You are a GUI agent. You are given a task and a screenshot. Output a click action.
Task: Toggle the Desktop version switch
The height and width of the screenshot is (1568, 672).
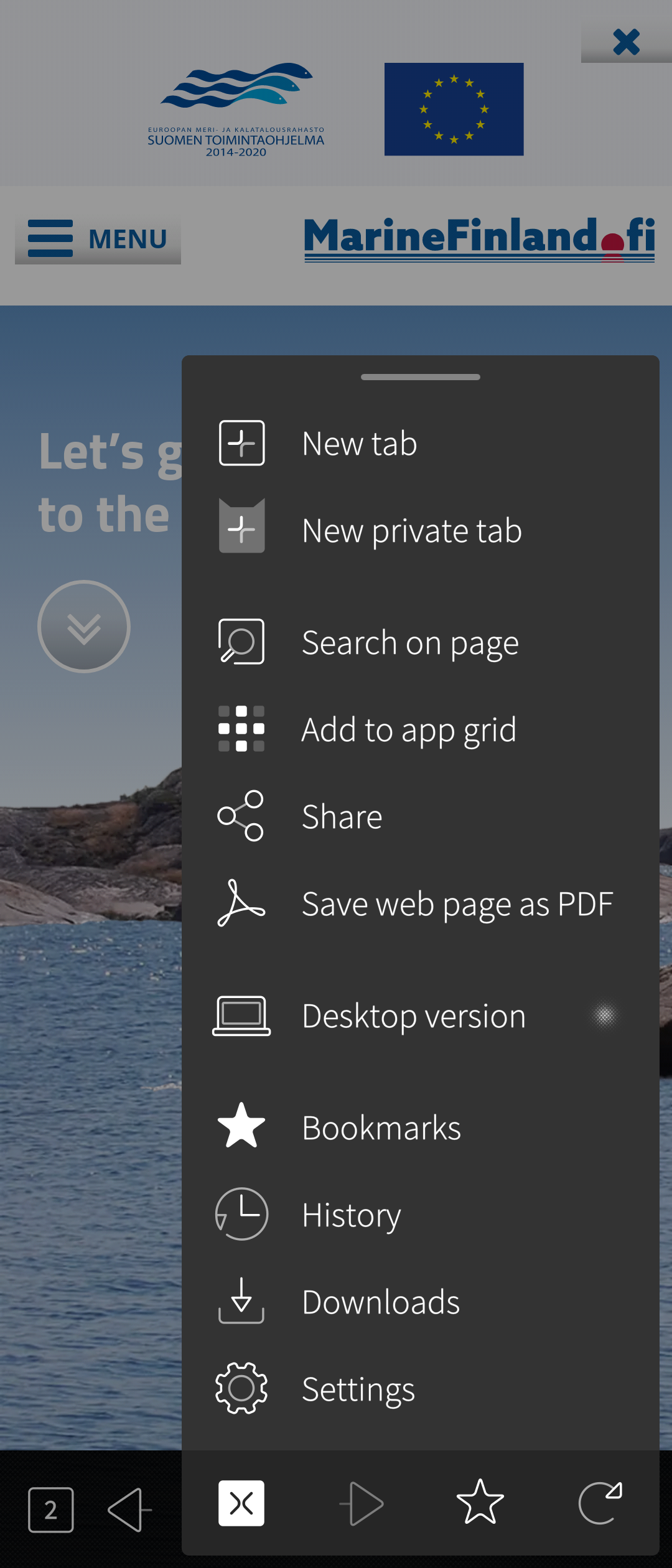[x=604, y=1015]
